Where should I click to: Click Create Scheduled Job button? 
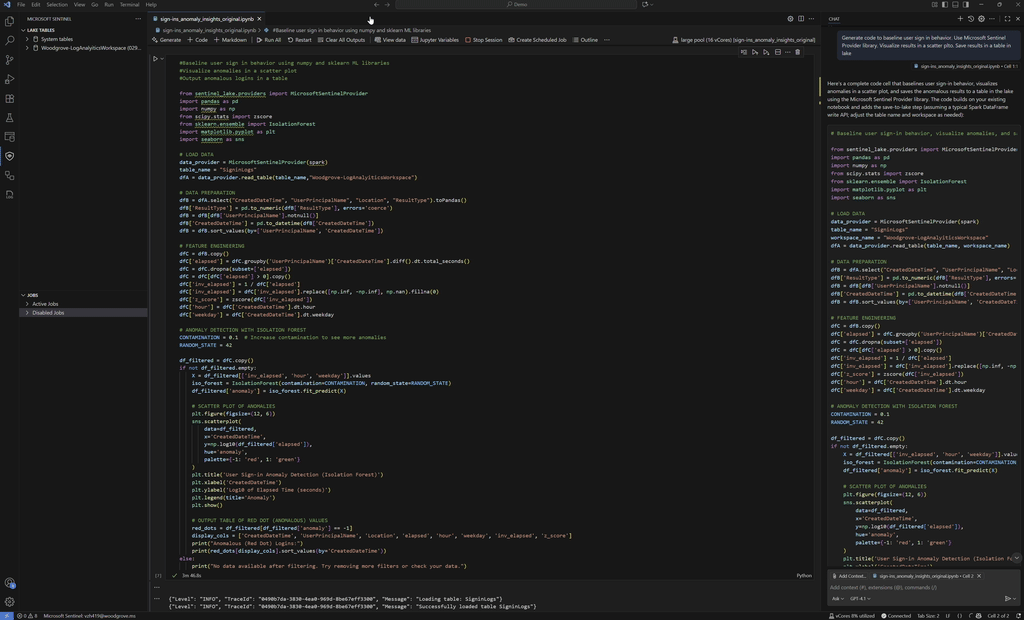point(537,40)
